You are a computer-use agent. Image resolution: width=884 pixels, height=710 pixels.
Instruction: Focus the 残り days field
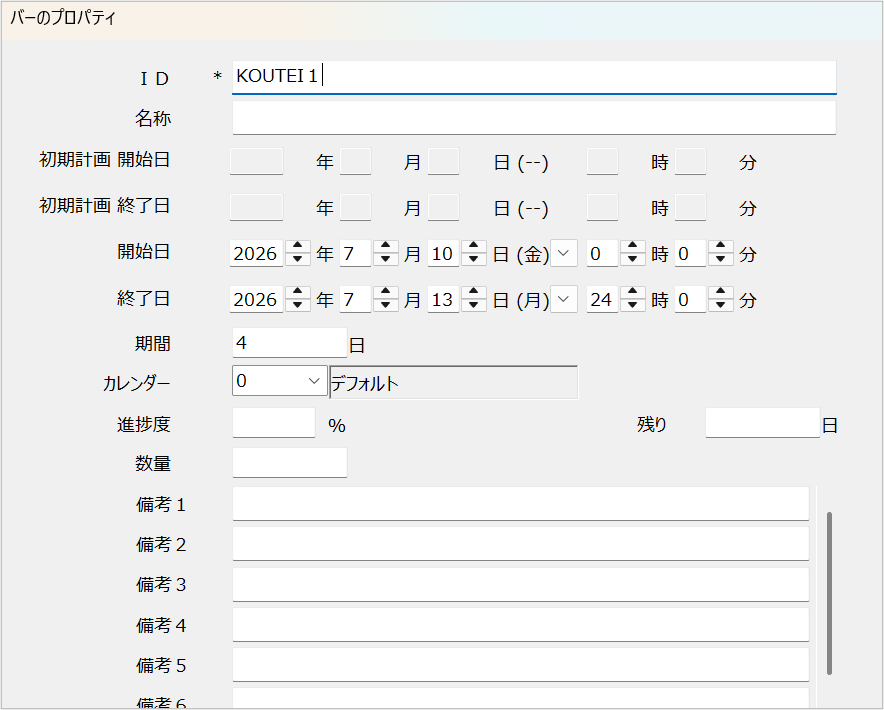pos(763,423)
